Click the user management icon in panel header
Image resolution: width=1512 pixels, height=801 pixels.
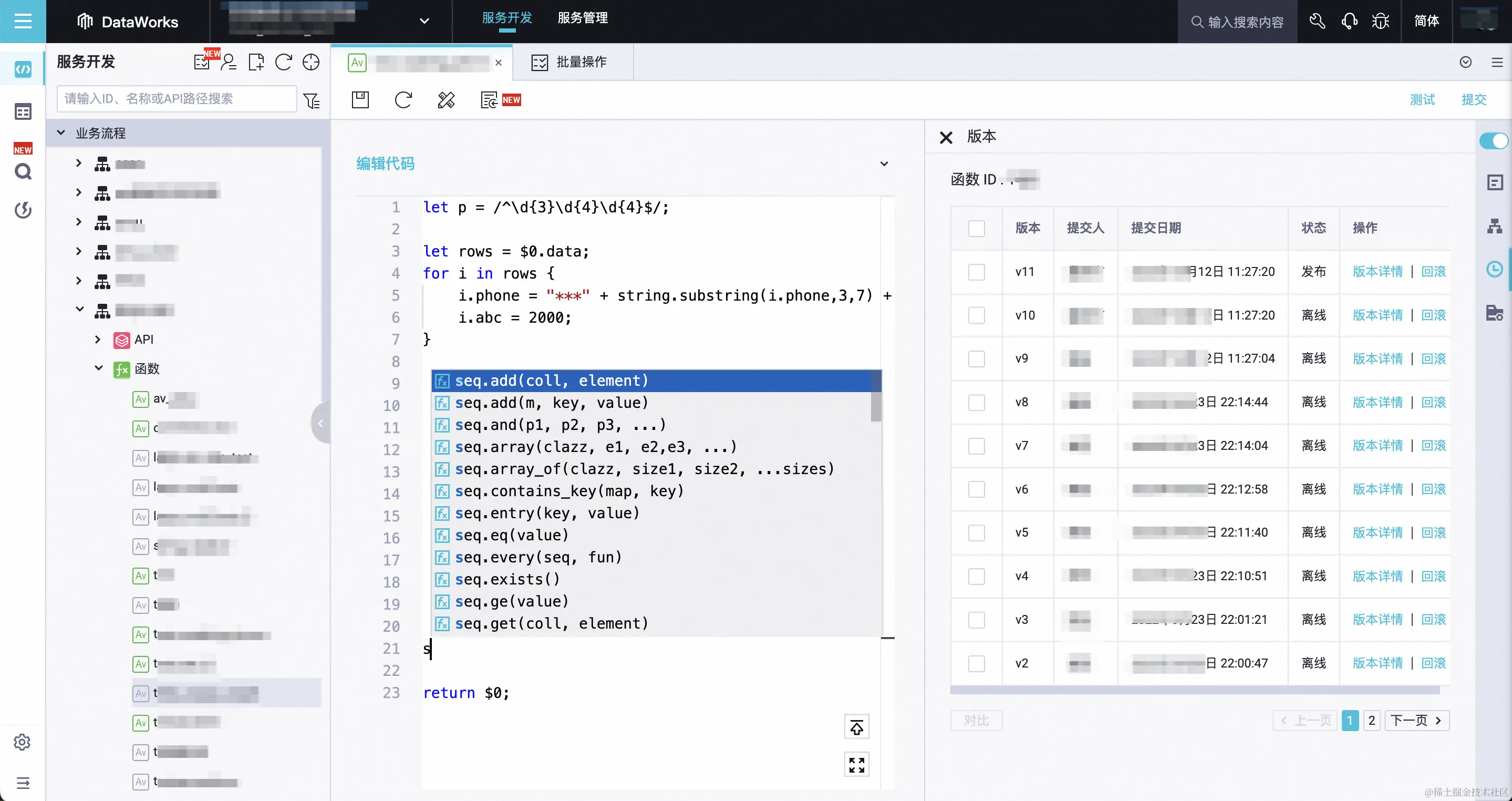click(229, 61)
